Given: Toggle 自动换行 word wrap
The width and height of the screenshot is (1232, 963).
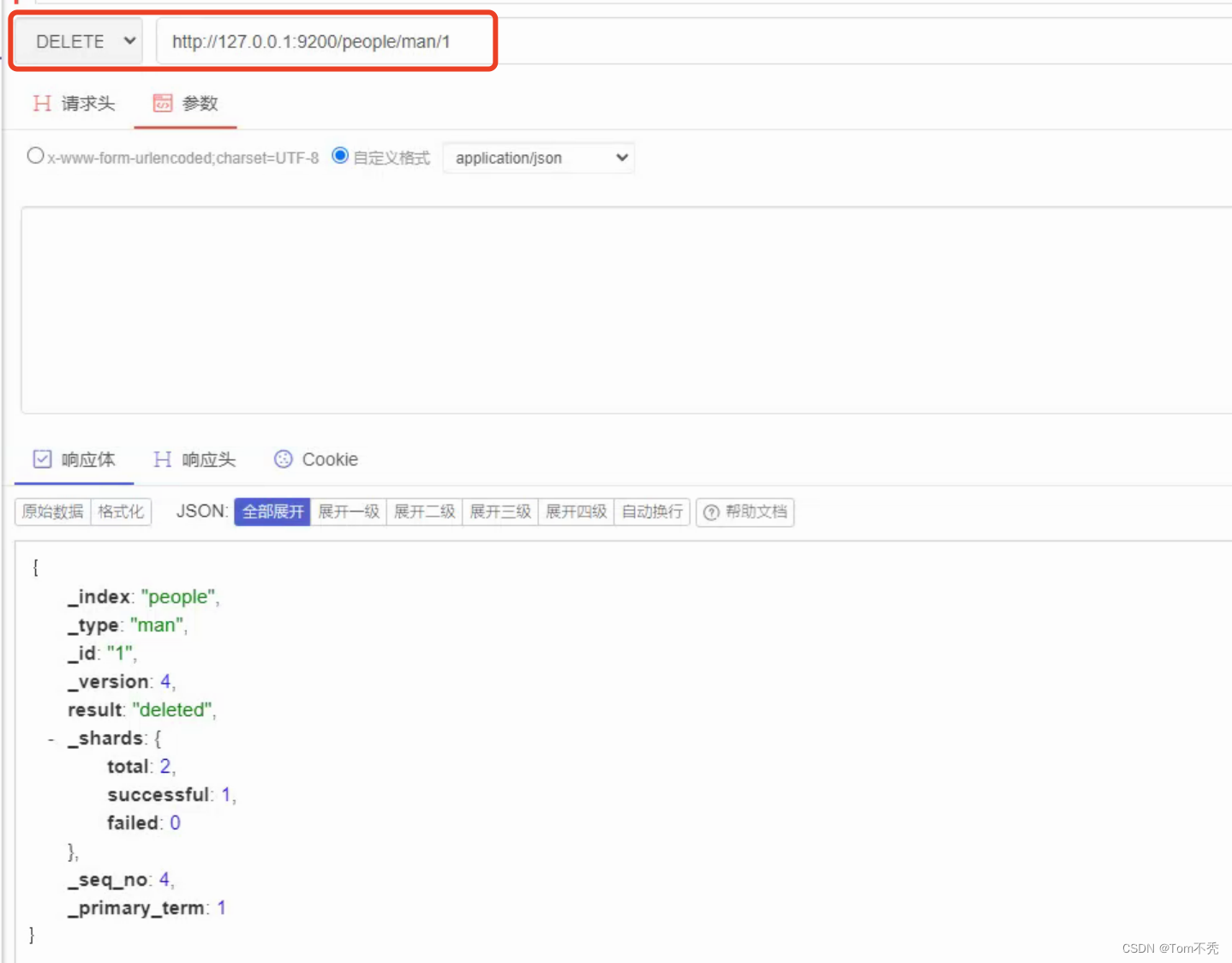Looking at the screenshot, I should click(x=652, y=511).
